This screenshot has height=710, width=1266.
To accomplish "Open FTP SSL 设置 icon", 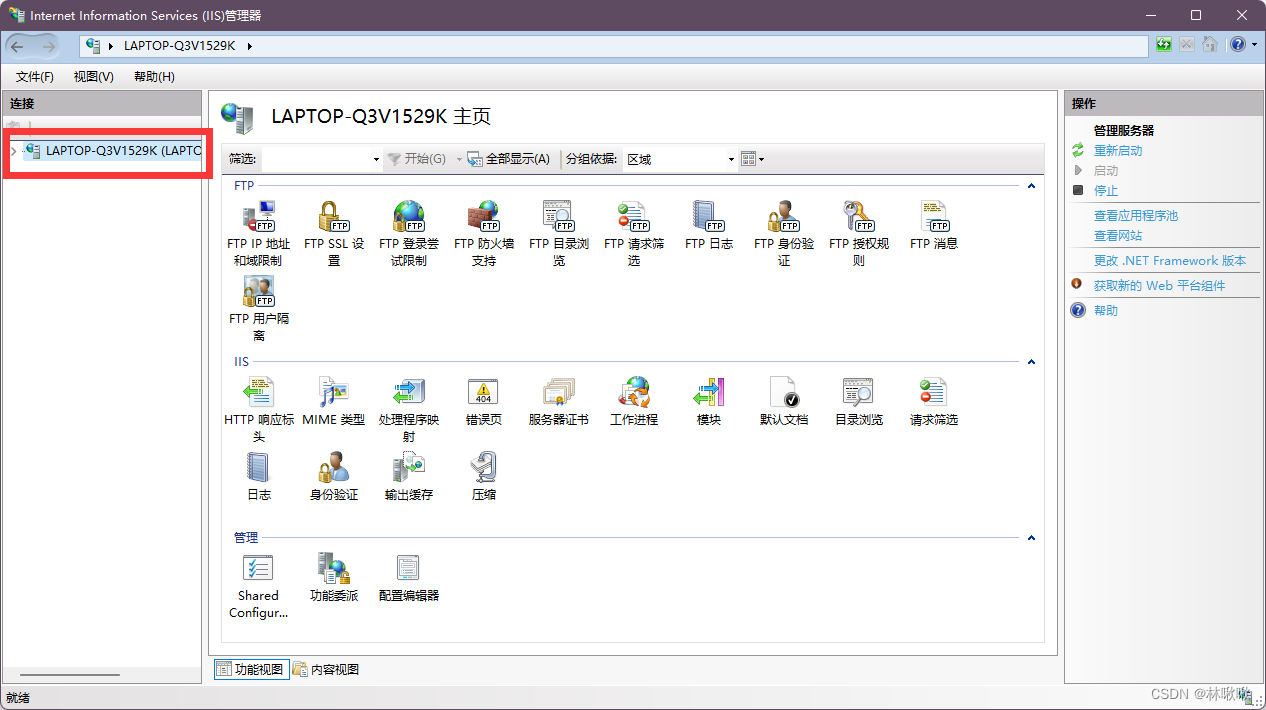I will 333,232.
